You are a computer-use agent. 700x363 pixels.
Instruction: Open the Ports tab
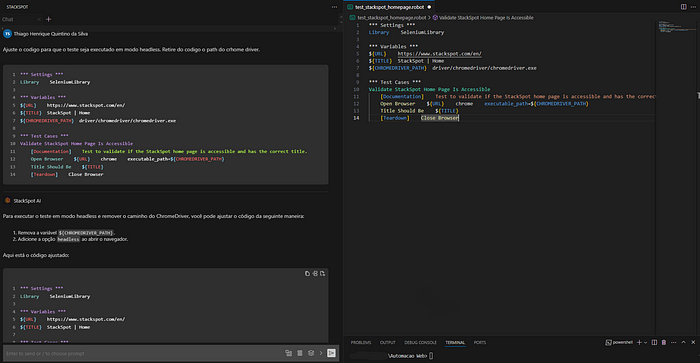pyautogui.click(x=479, y=342)
